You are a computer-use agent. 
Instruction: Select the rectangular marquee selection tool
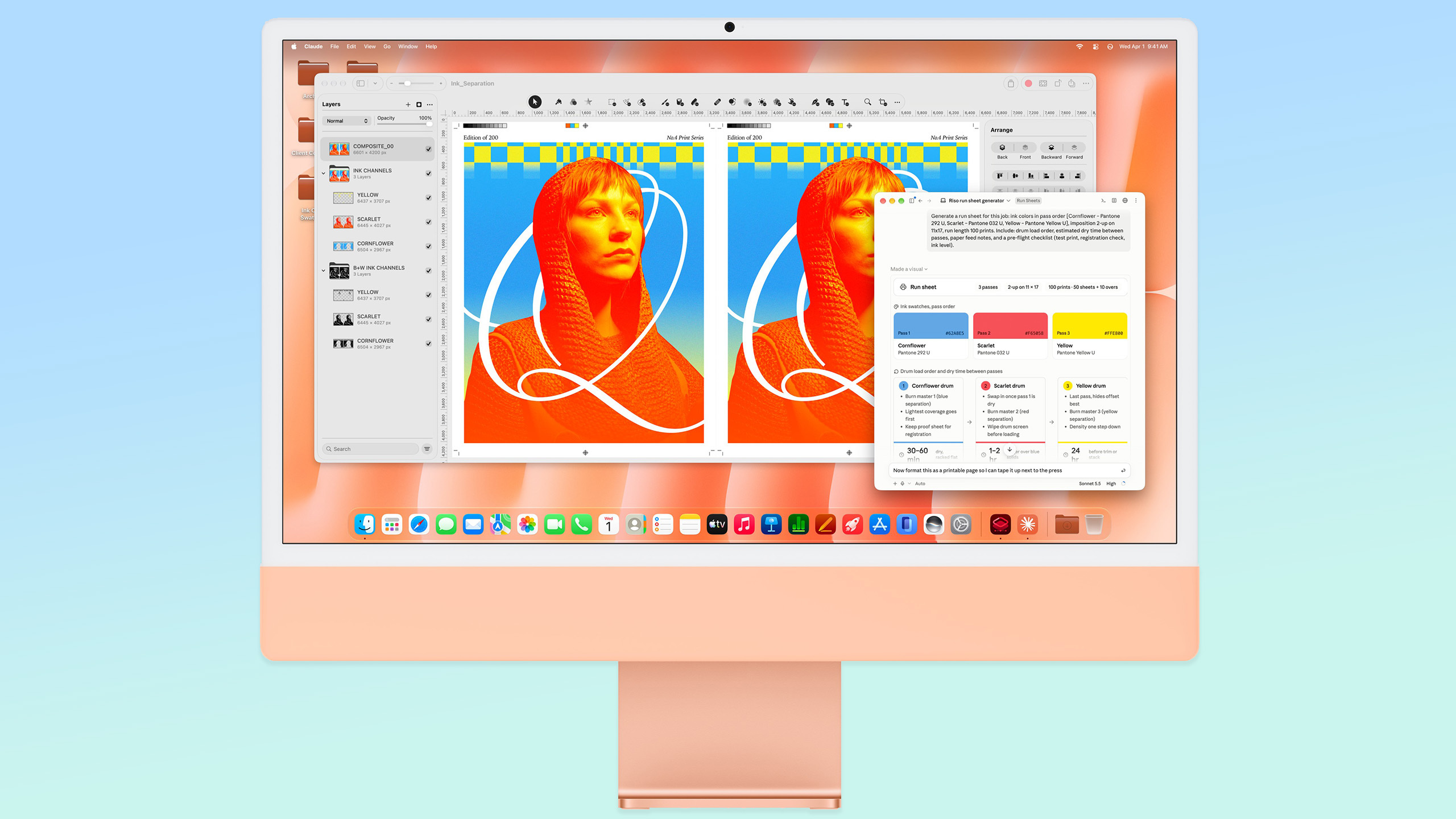(x=612, y=102)
